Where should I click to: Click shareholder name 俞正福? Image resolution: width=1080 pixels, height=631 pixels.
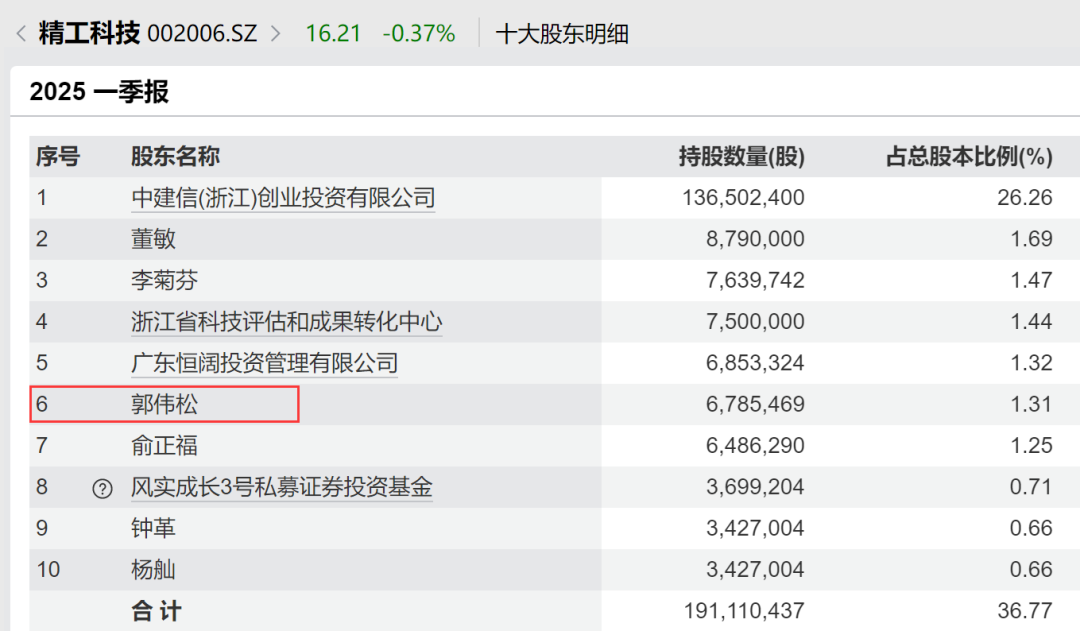(164, 446)
